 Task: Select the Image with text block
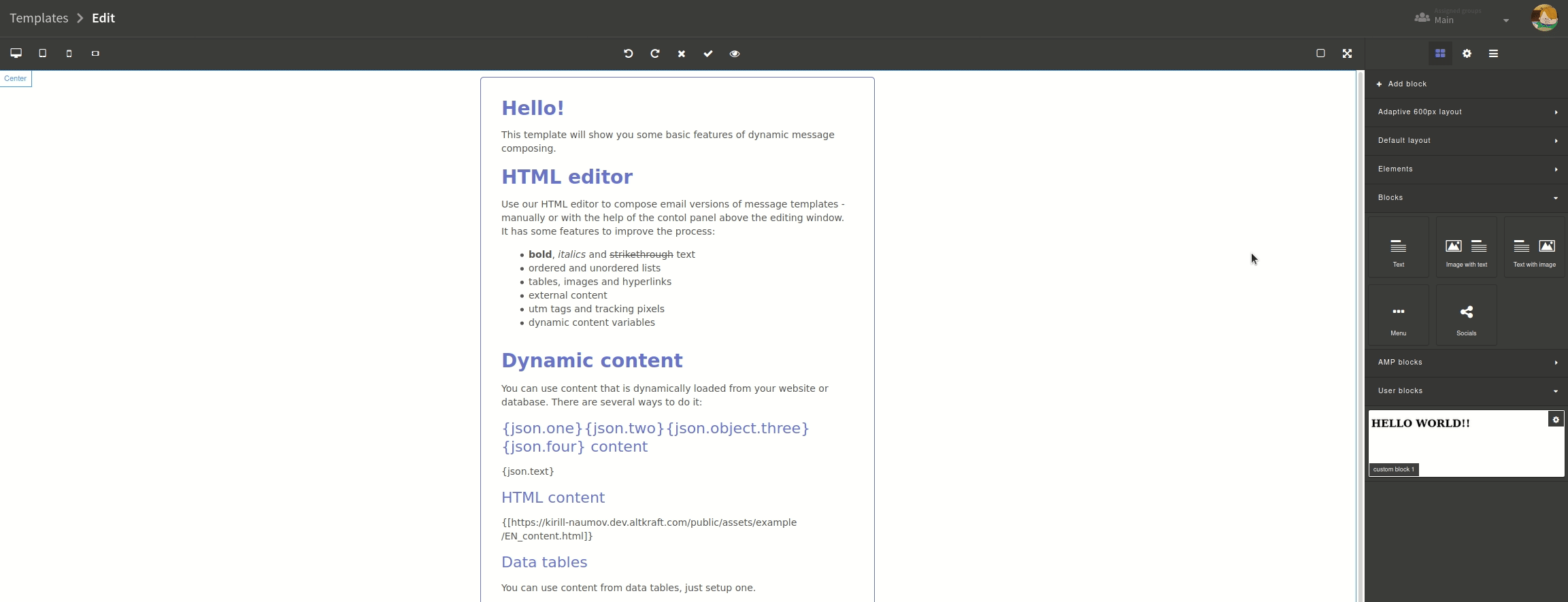[x=1466, y=248]
